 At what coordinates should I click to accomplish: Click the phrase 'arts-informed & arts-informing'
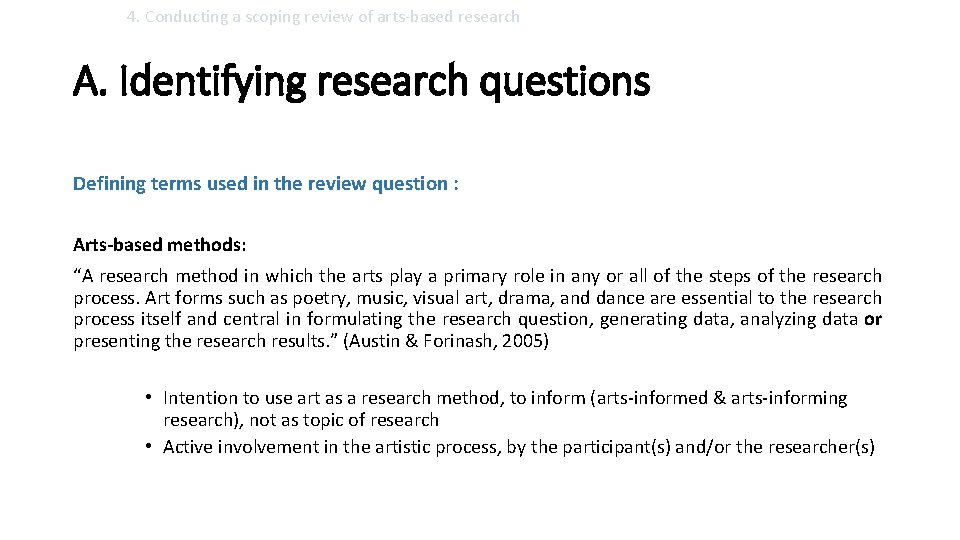pos(721,398)
